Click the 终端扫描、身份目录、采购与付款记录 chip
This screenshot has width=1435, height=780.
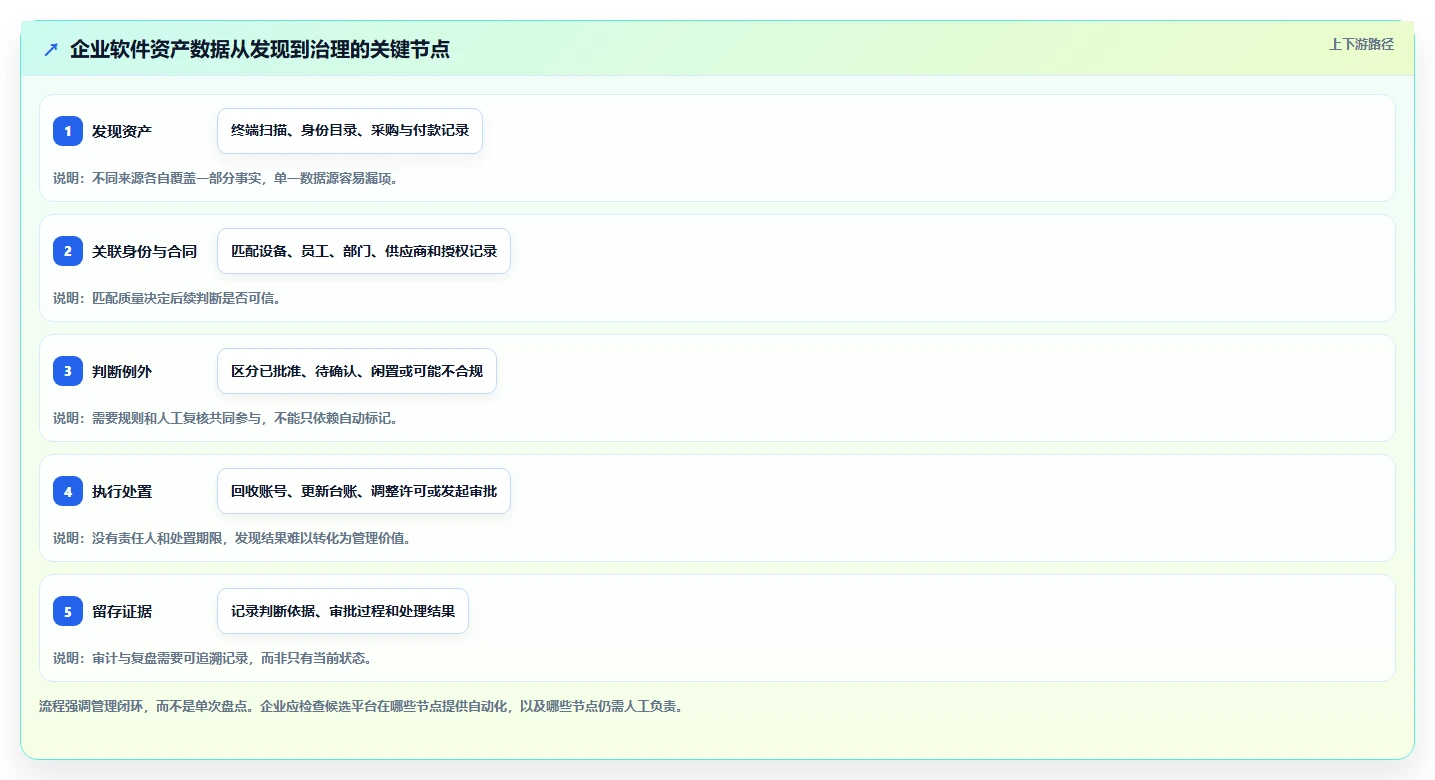(350, 131)
